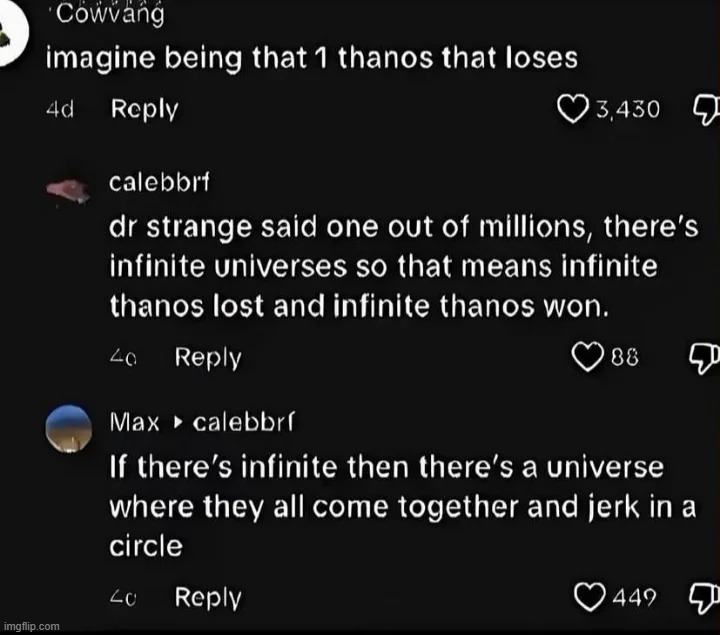The width and height of the screenshot is (720, 635).
Task: Like calebbrf's comment about dr strange
Action: [x=589, y=356]
